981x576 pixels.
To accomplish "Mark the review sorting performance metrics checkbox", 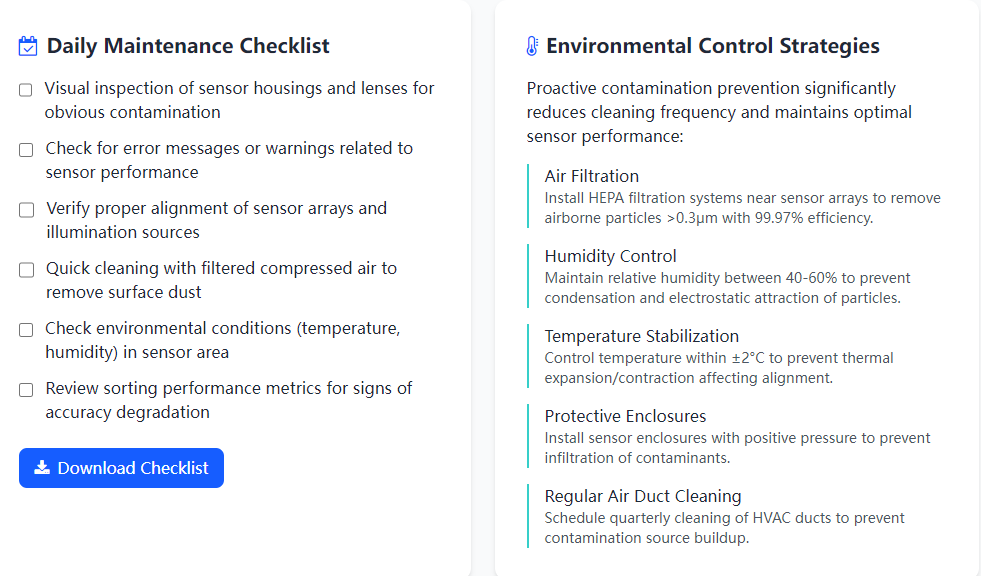I will 26,390.
